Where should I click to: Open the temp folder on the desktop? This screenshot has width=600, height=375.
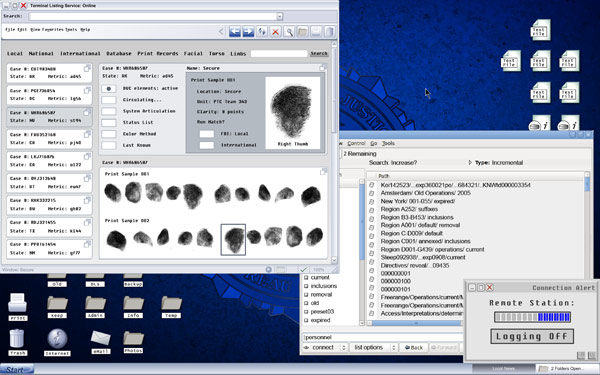[171, 307]
